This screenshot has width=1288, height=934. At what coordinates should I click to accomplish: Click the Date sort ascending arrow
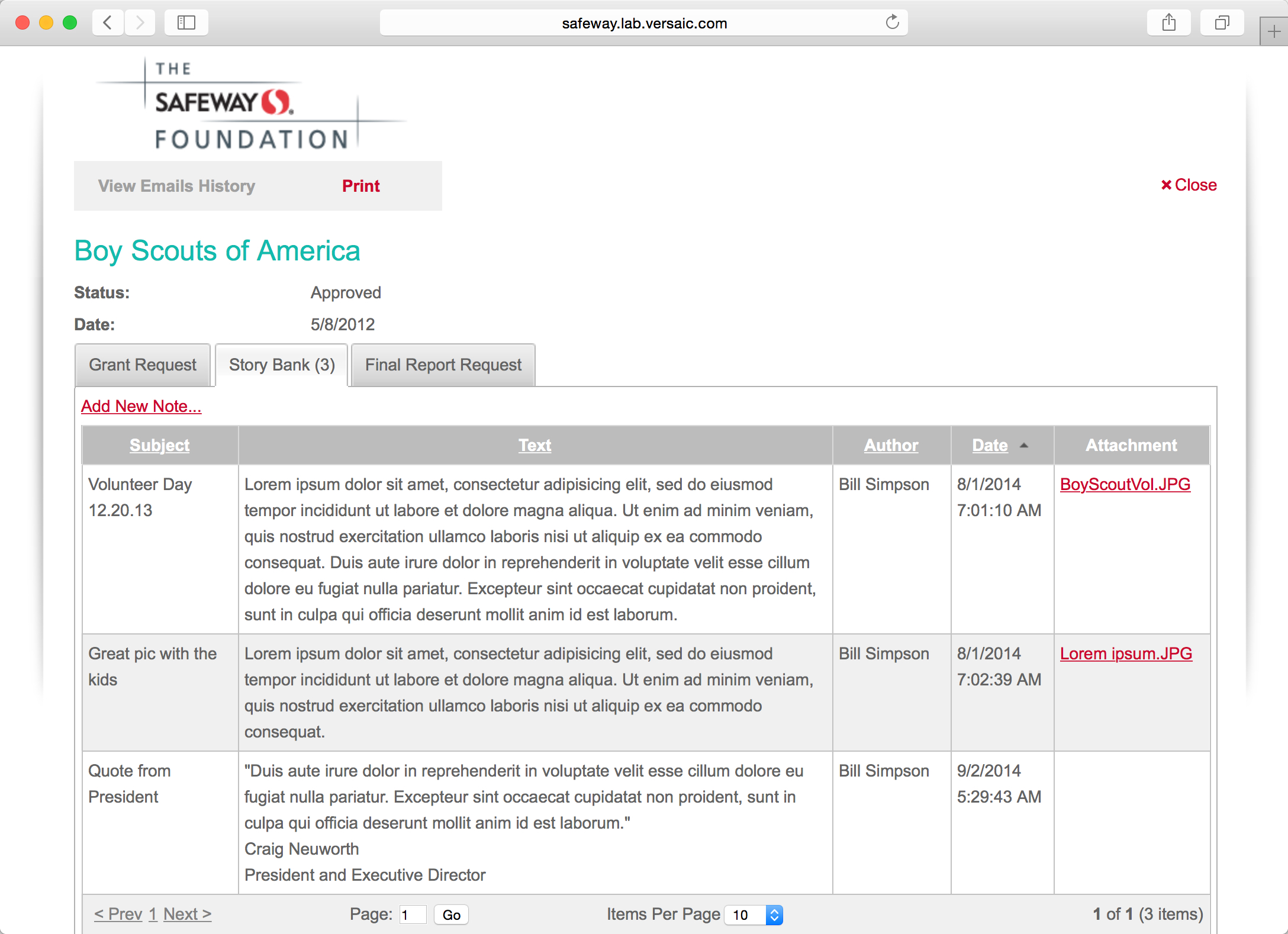coord(1024,445)
